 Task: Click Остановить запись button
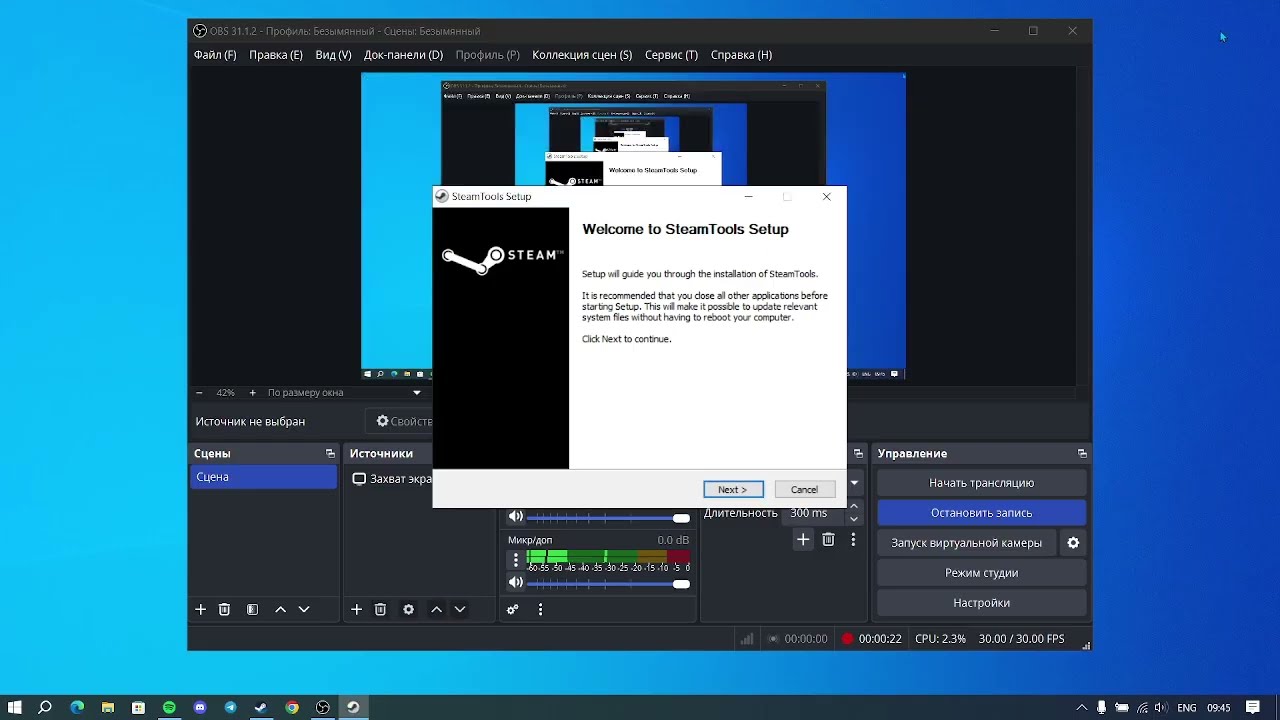tap(981, 513)
